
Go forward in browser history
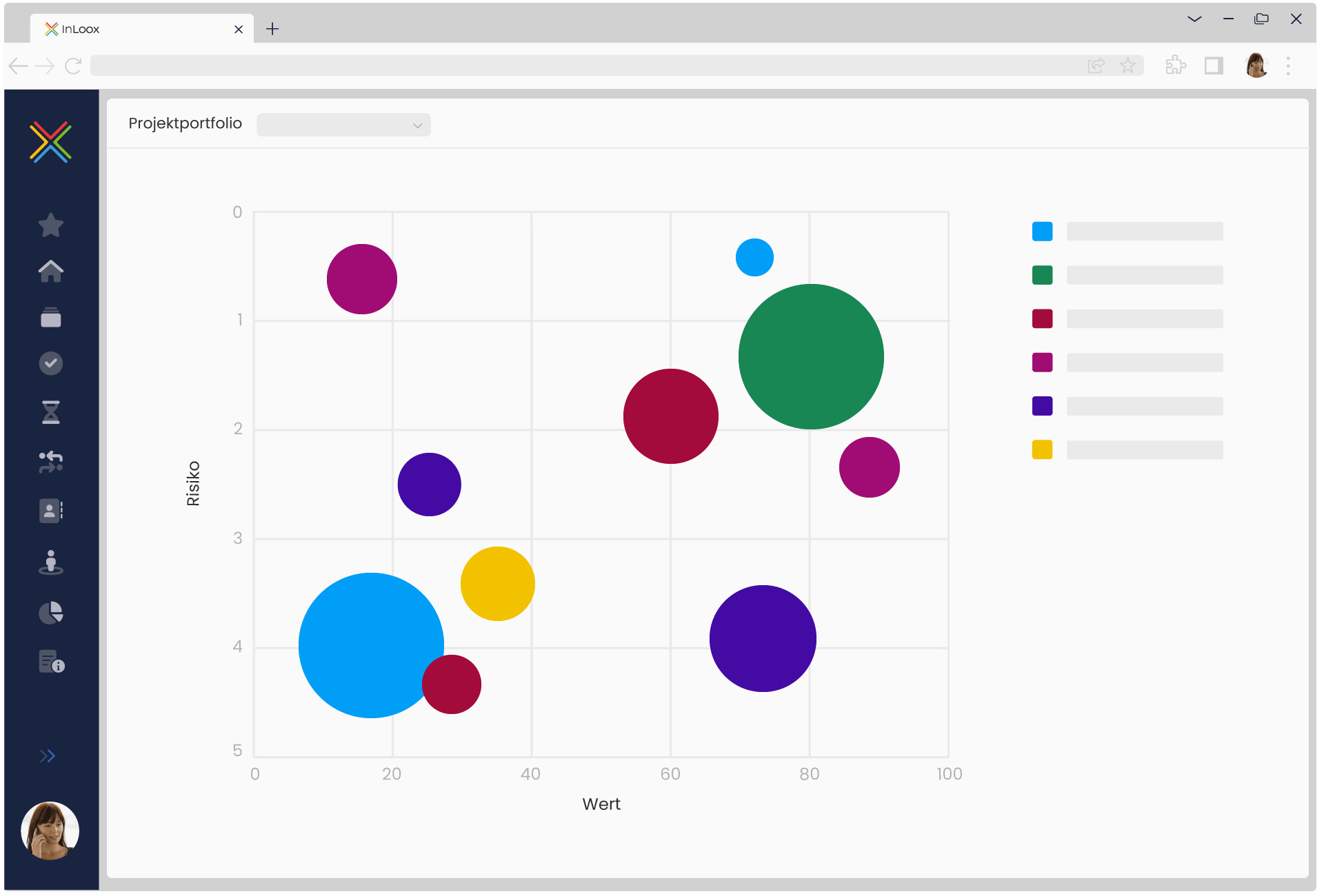45,65
